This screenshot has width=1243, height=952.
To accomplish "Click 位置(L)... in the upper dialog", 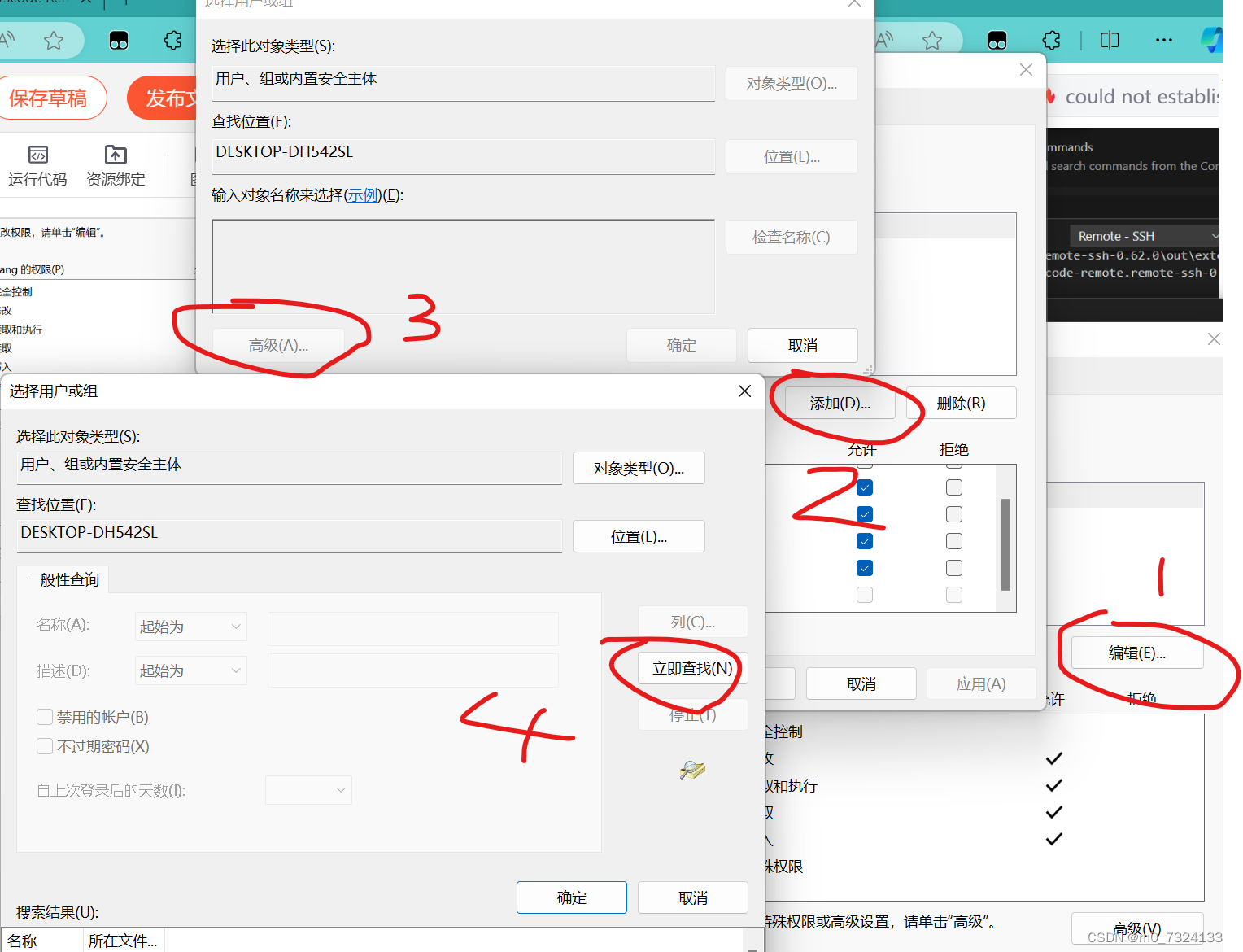I will pyautogui.click(x=792, y=156).
